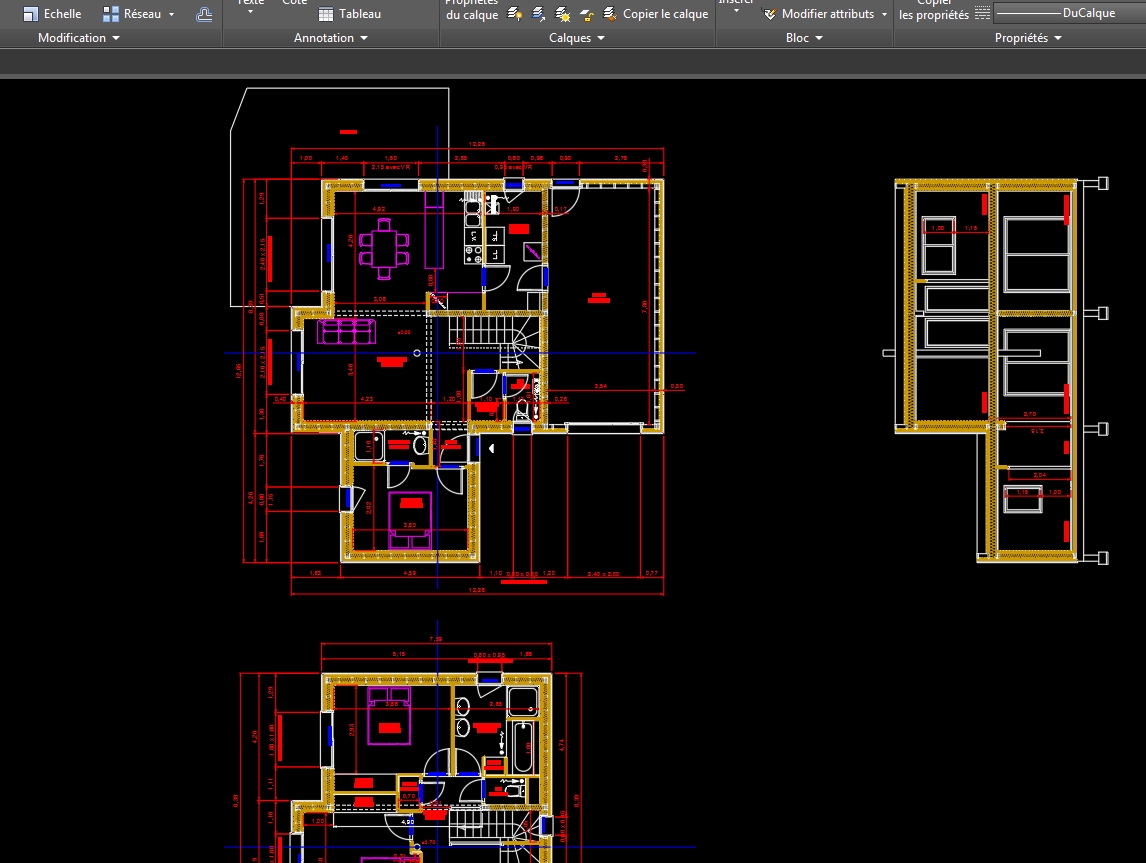Open the Modifier attributs dropdown arrow

pos(884,14)
